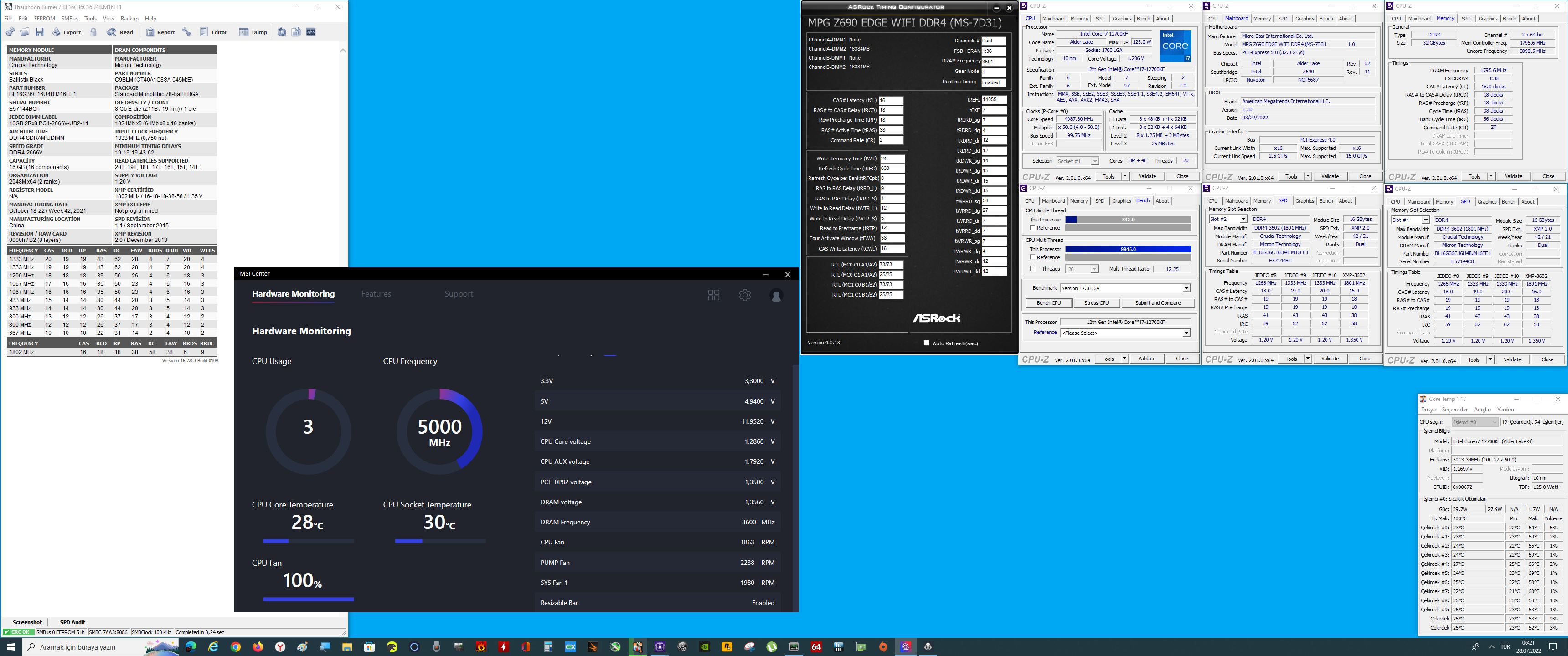This screenshot has width=1568, height=656.
Task: Open Seçenekler menu in Core Temp
Action: (1455, 410)
